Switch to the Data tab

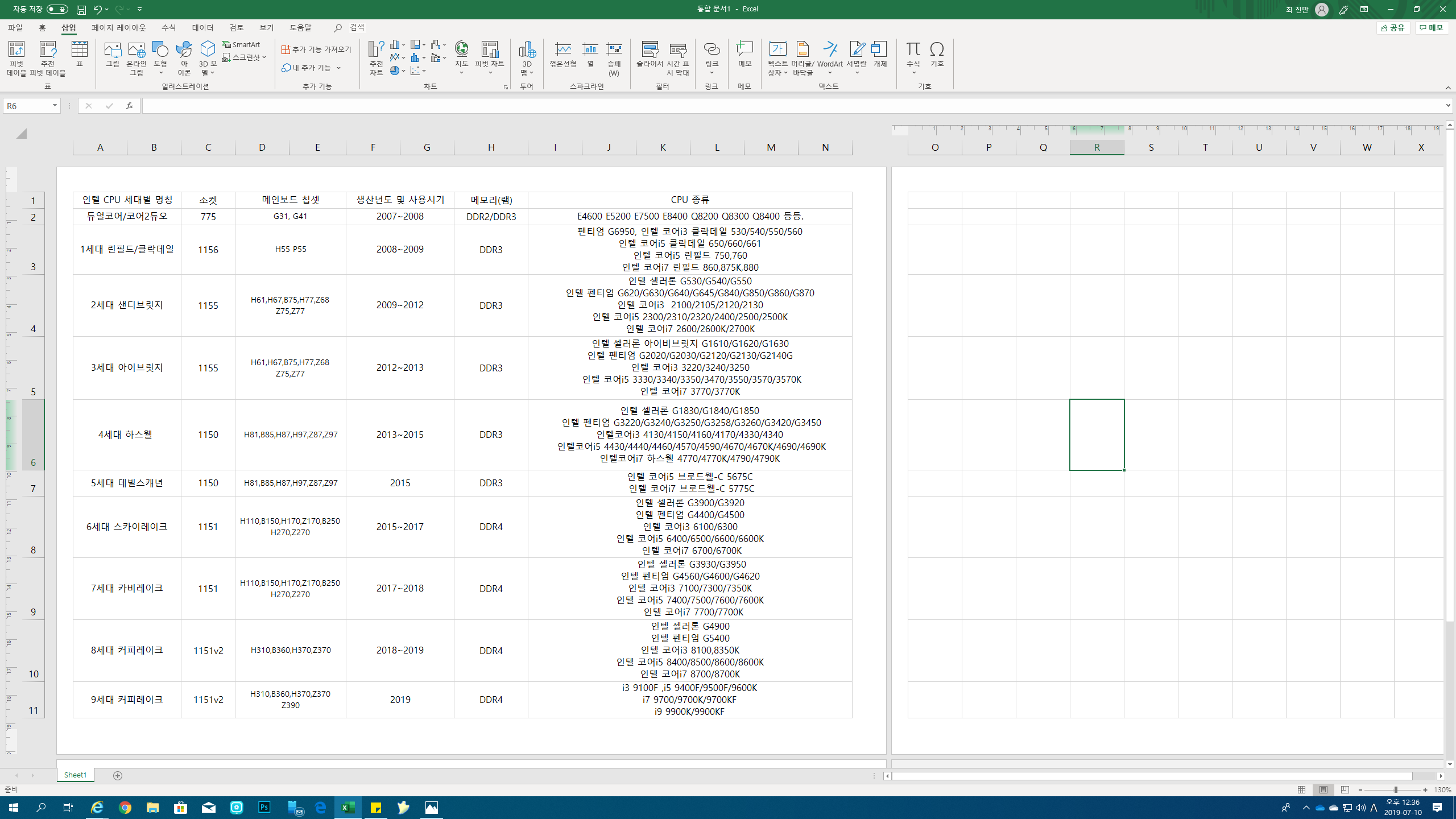coord(202,27)
